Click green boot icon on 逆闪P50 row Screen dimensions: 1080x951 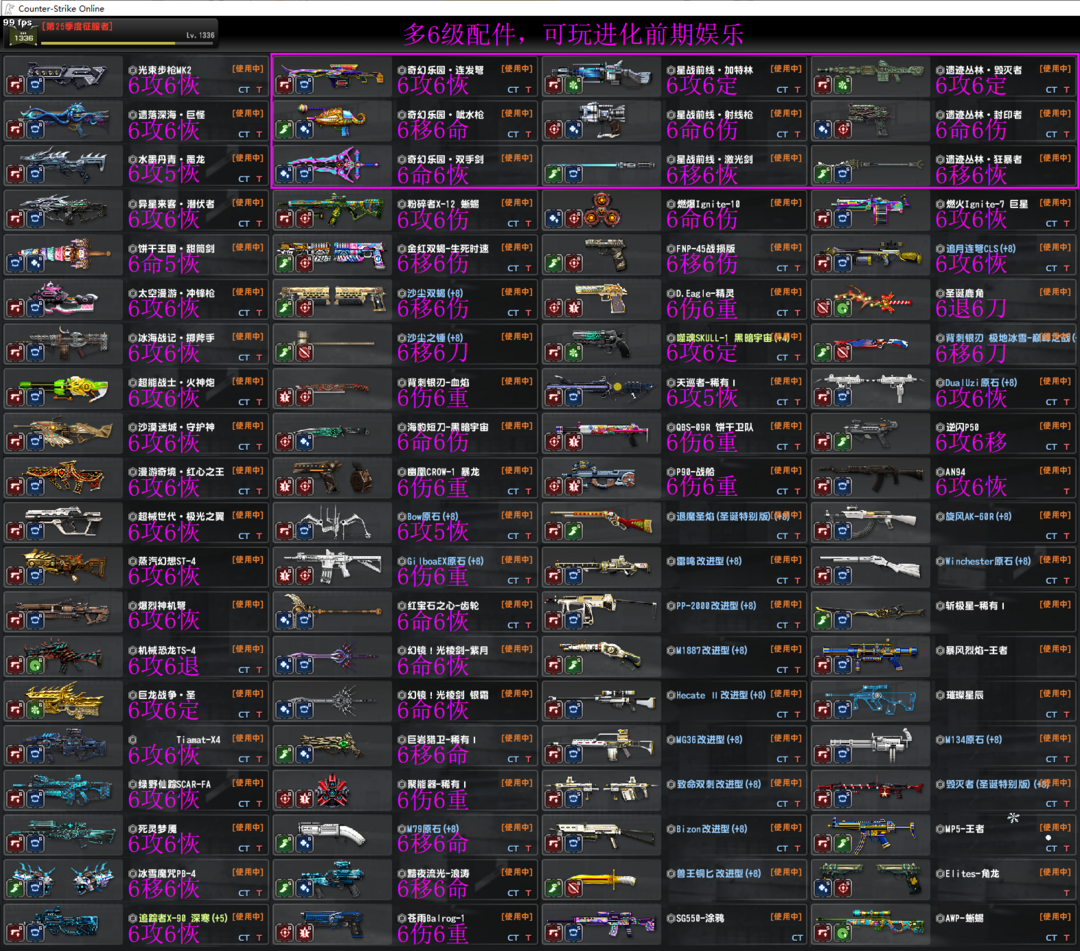coord(842,443)
